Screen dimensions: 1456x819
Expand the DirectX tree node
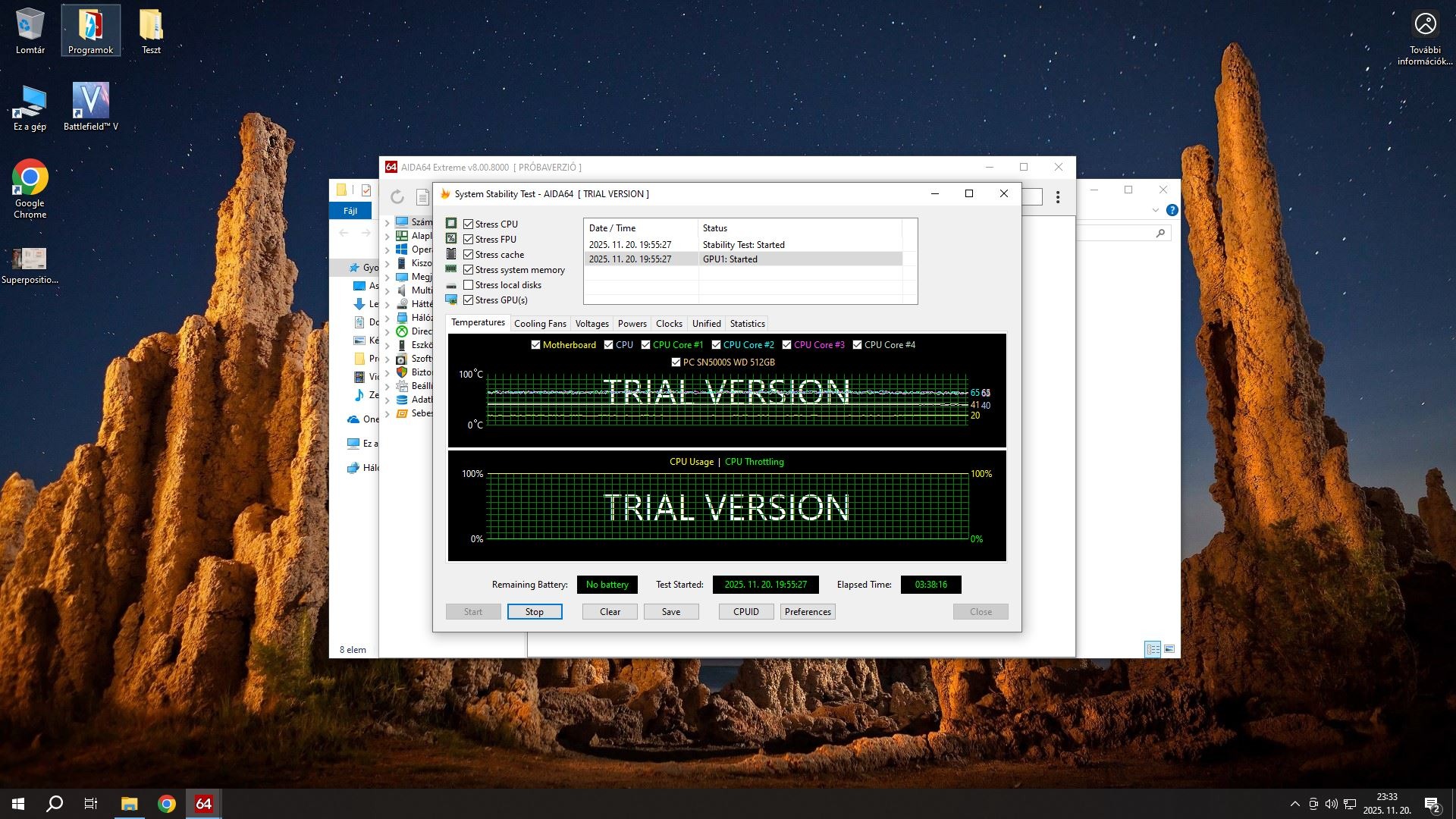click(388, 331)
